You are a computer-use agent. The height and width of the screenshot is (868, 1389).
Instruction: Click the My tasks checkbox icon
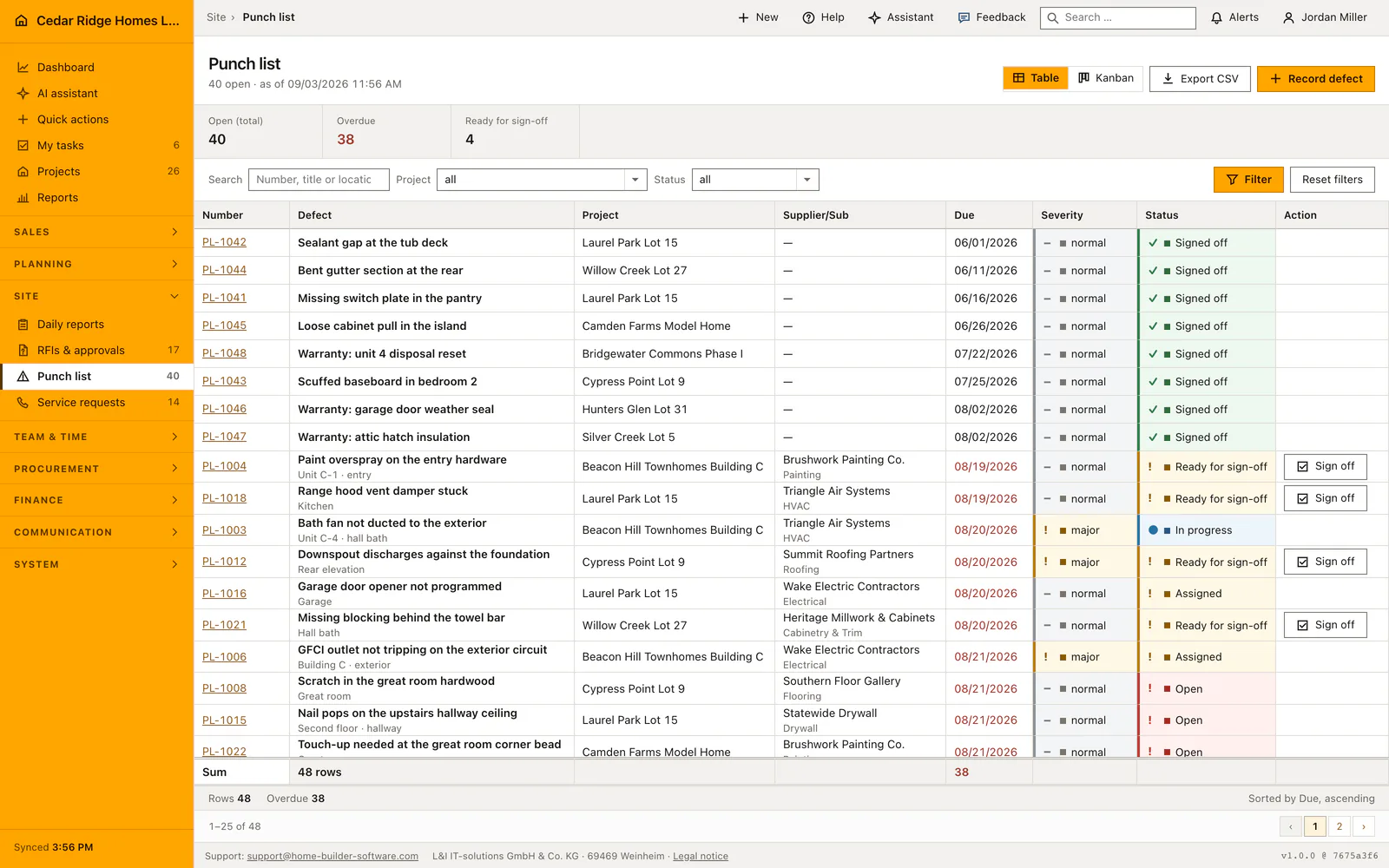(x=23, y=146)
